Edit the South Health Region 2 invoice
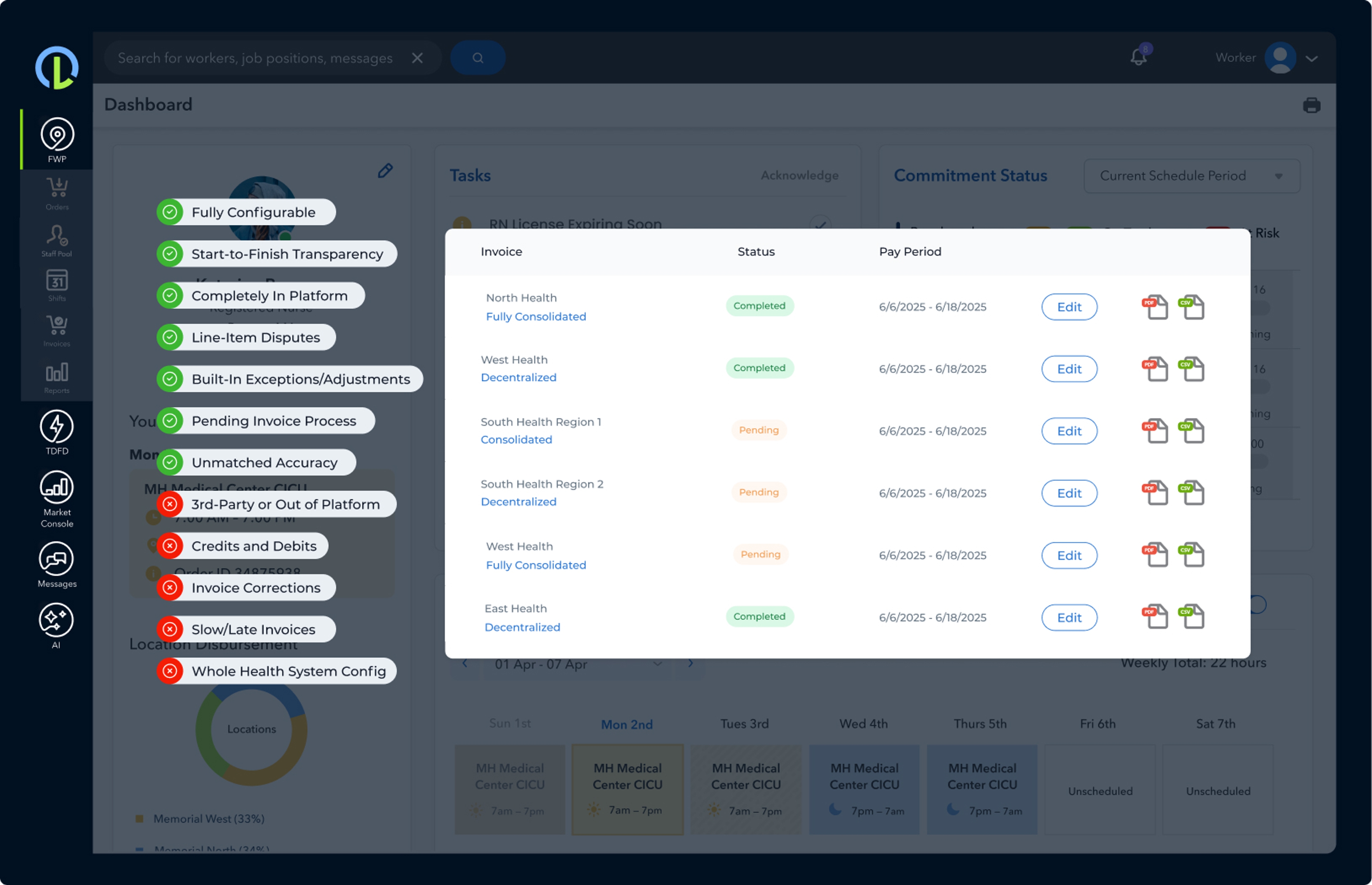This screenshot has height=885, width=1372. pyautogui.click(x=1069, y=493)
